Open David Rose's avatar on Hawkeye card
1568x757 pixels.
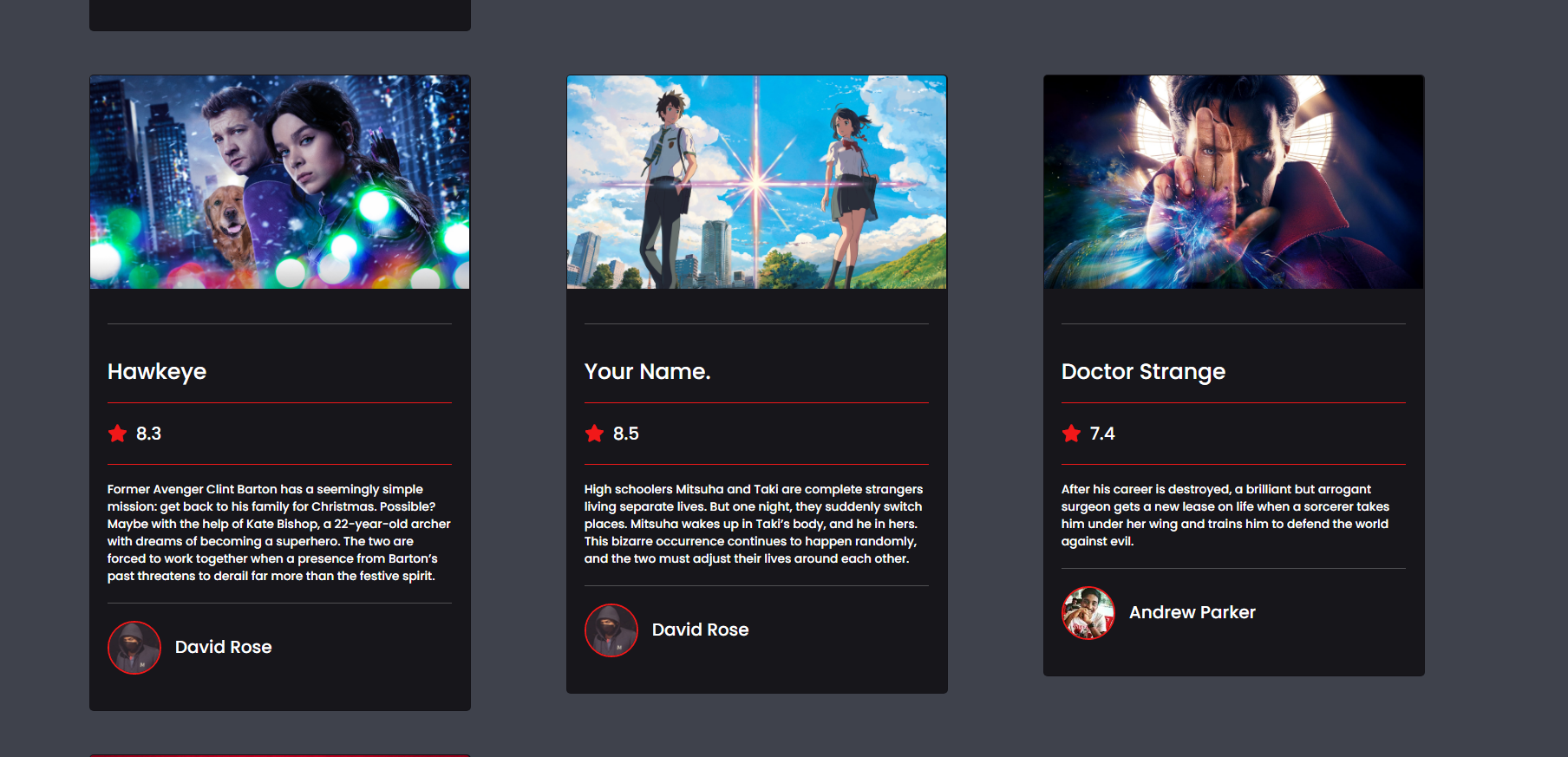click(134, 648)
